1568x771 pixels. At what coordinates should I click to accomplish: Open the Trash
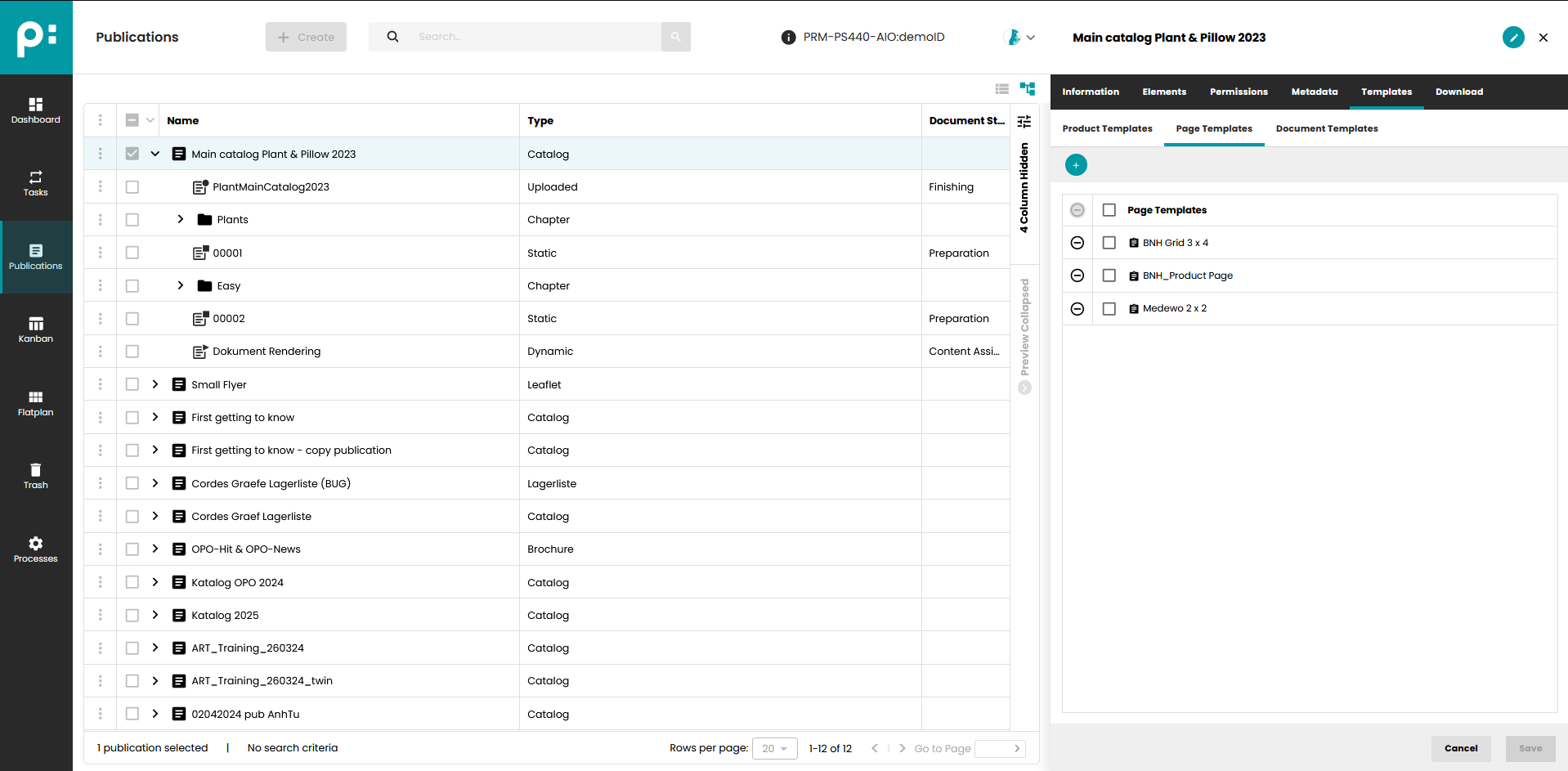[x=35, y=476]
